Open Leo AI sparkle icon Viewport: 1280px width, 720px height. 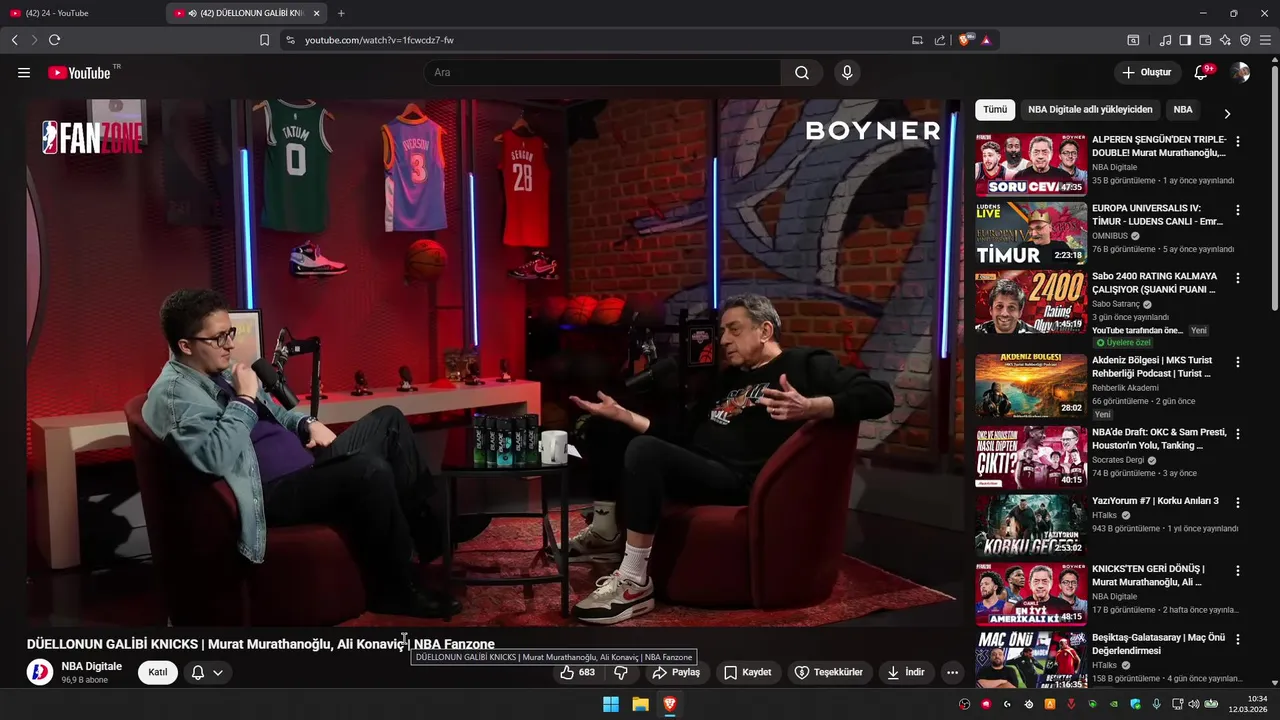tap(1225, 40)
